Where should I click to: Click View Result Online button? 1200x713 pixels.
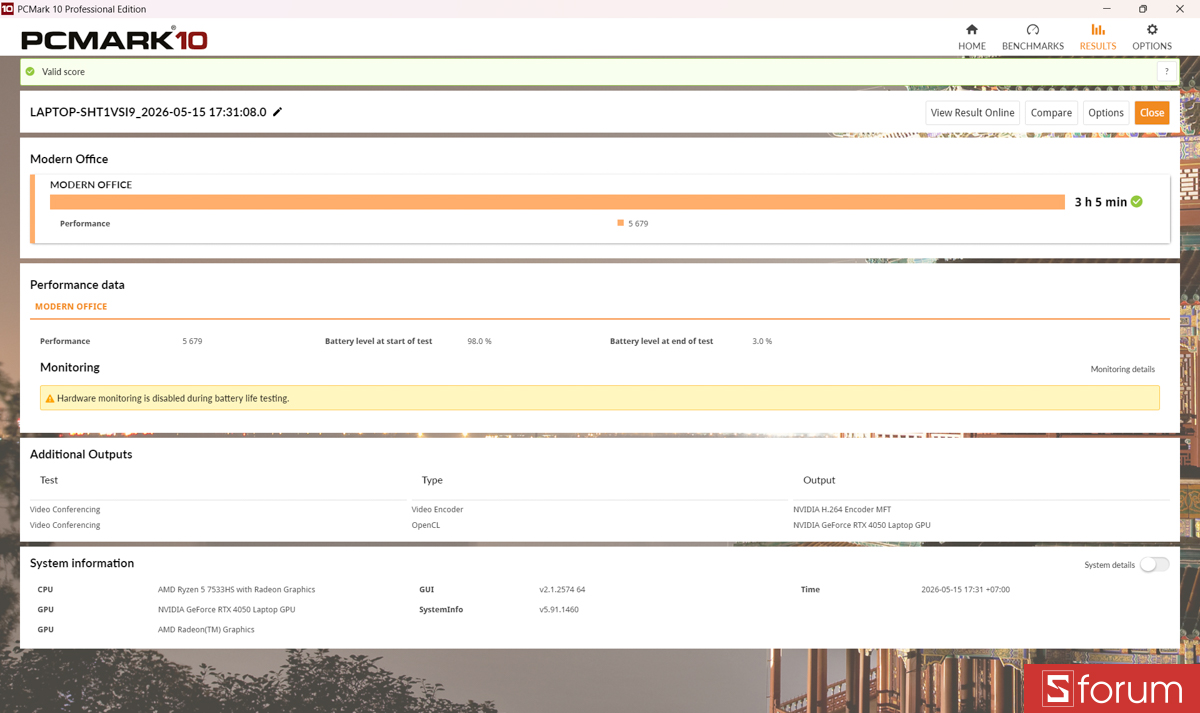[x=972, y=113]
